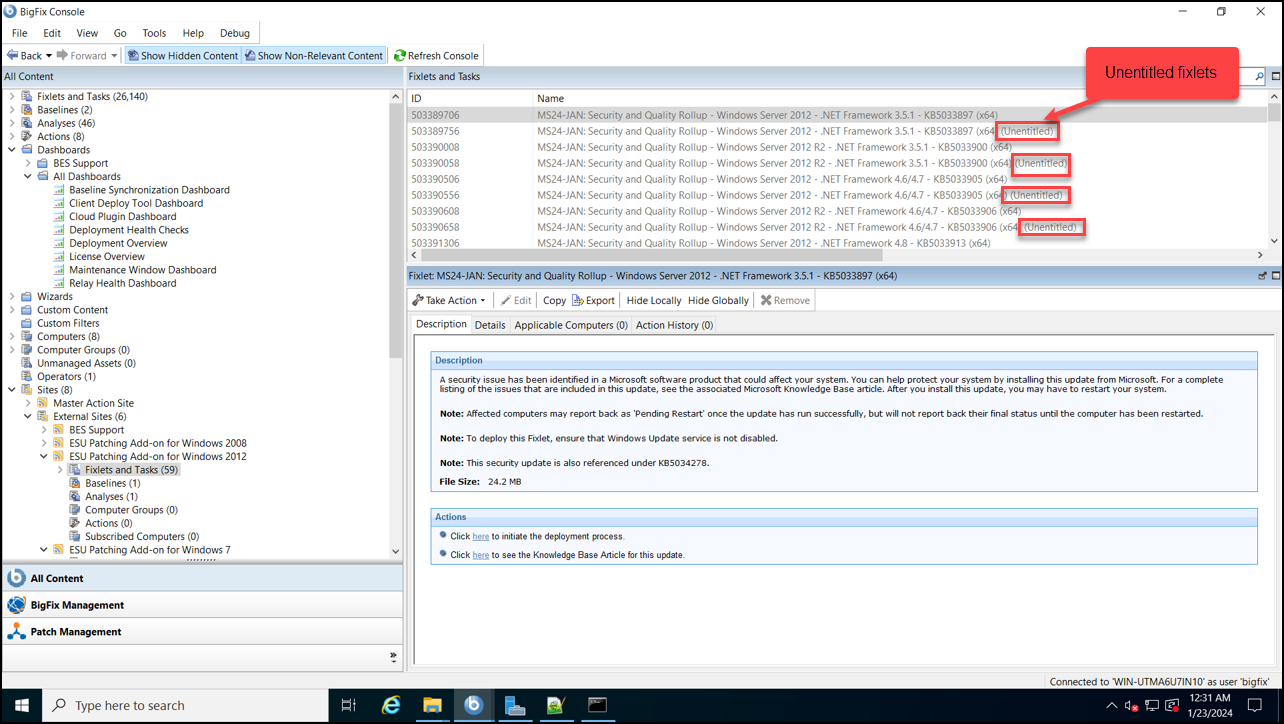Open the File menu

(x=19, y=33)
